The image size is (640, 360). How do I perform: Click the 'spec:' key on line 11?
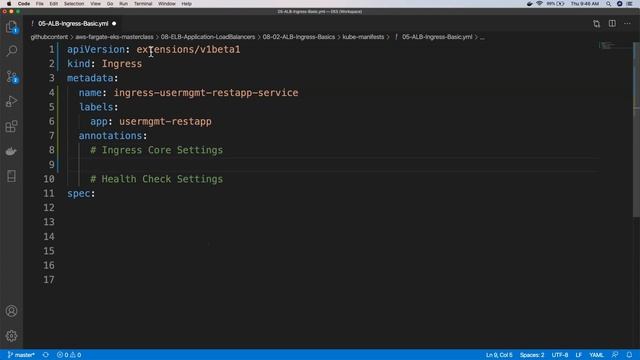coord(81,193)
